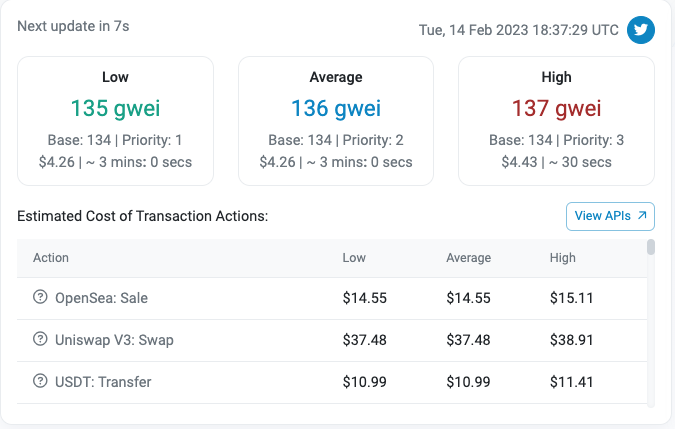Click help icon beside USDT: Transfer
Image resolution: width=675 pixels, height=429 pixels.
(40, 381)
